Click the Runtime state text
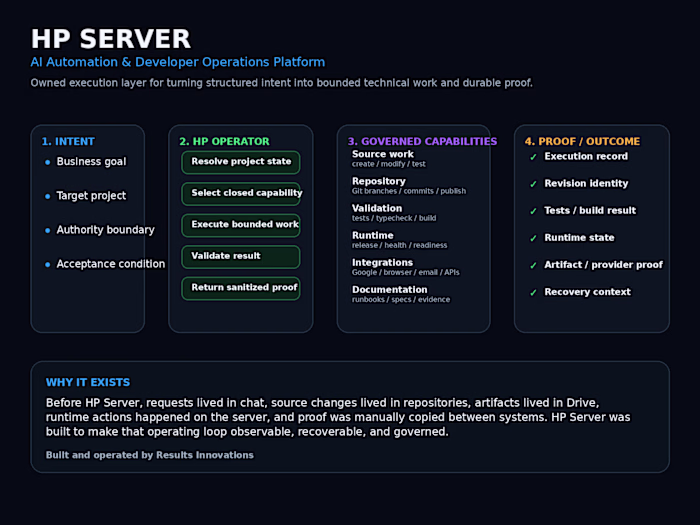Screen dimensions: 700x525 coord(579,238)
